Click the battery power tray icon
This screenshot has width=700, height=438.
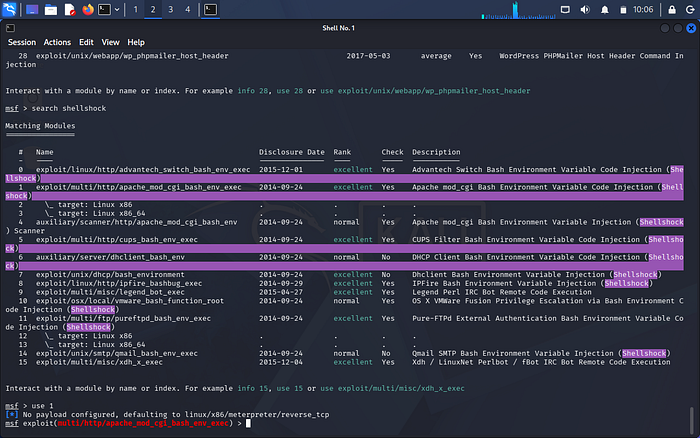click(623, 10)
